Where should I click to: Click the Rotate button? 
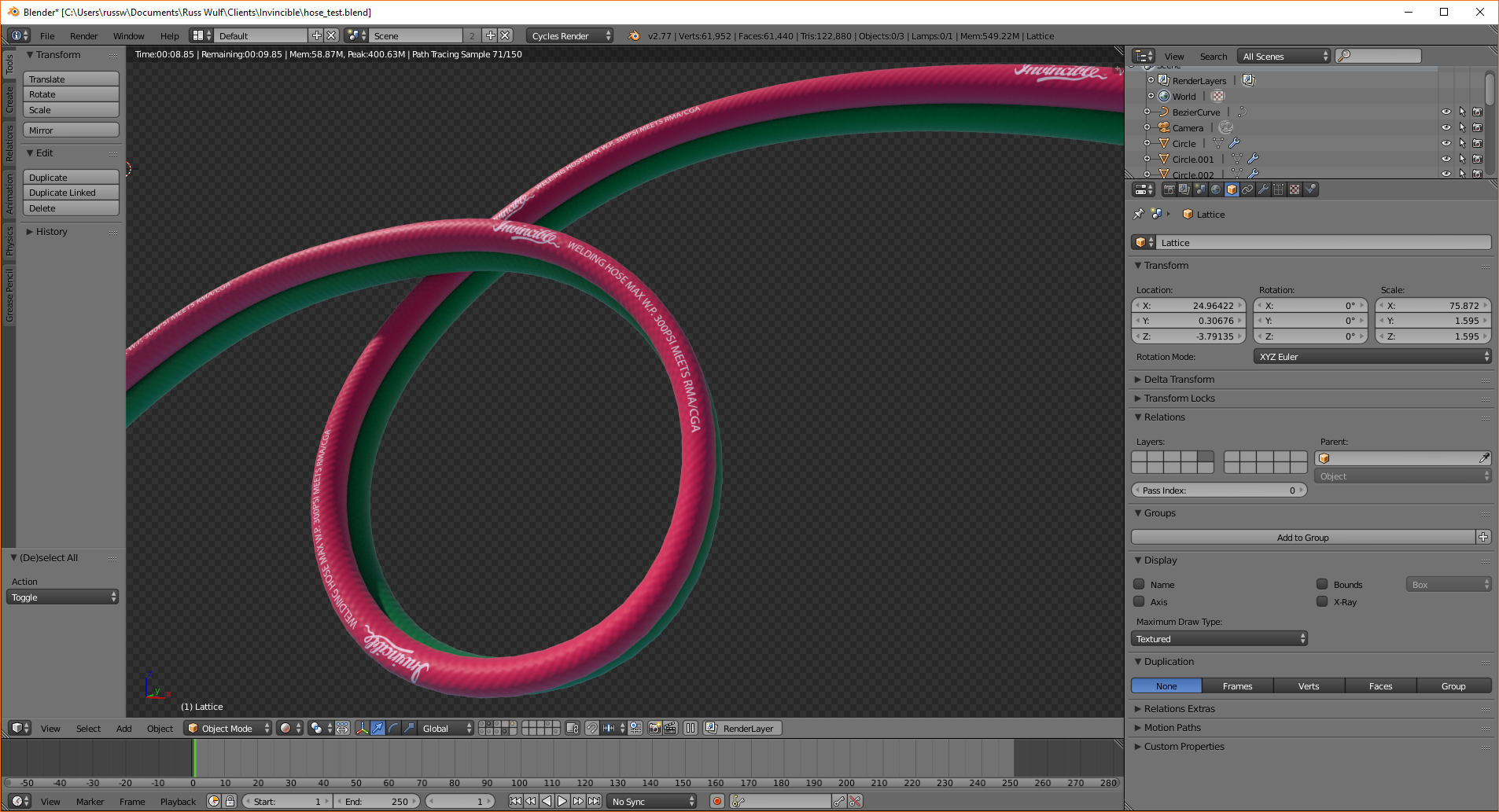tap(71, 94)
